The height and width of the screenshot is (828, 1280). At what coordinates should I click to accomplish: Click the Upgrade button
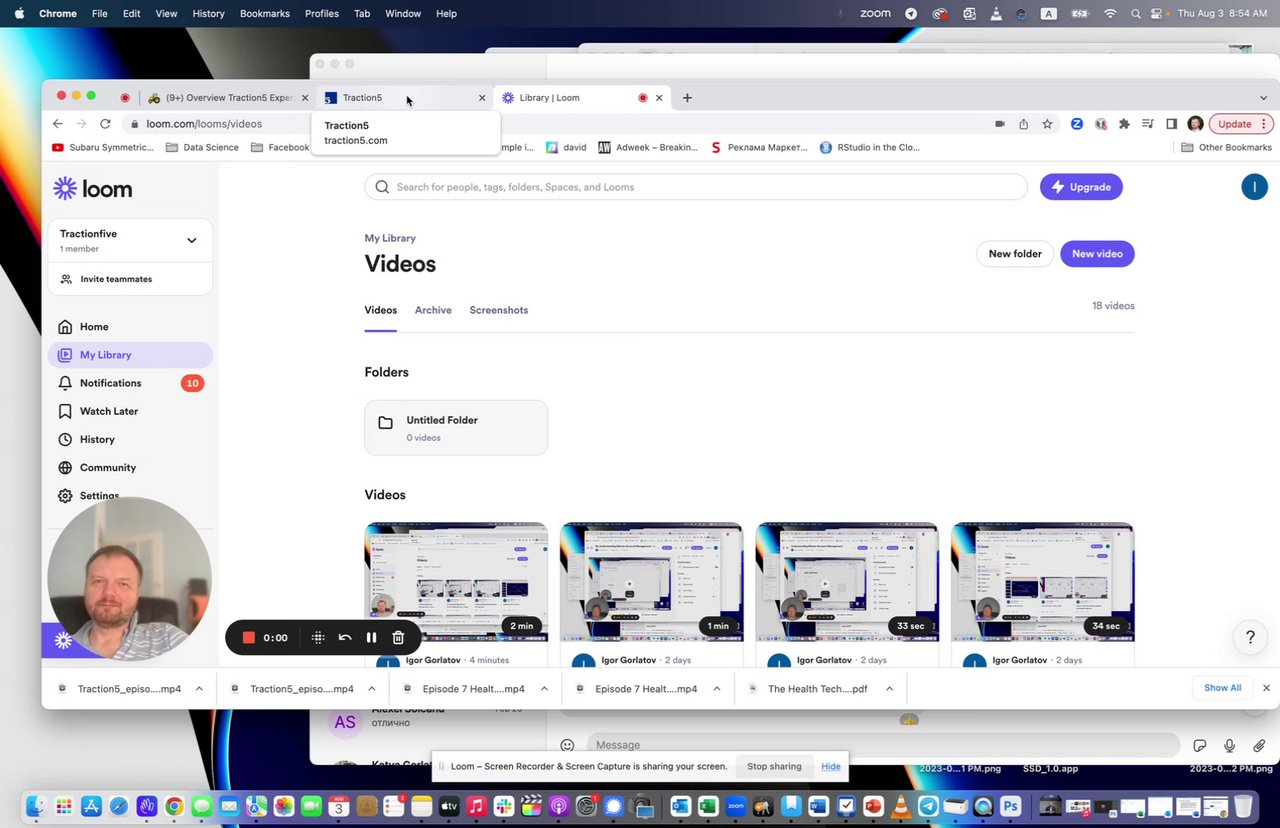(1081, 187)
